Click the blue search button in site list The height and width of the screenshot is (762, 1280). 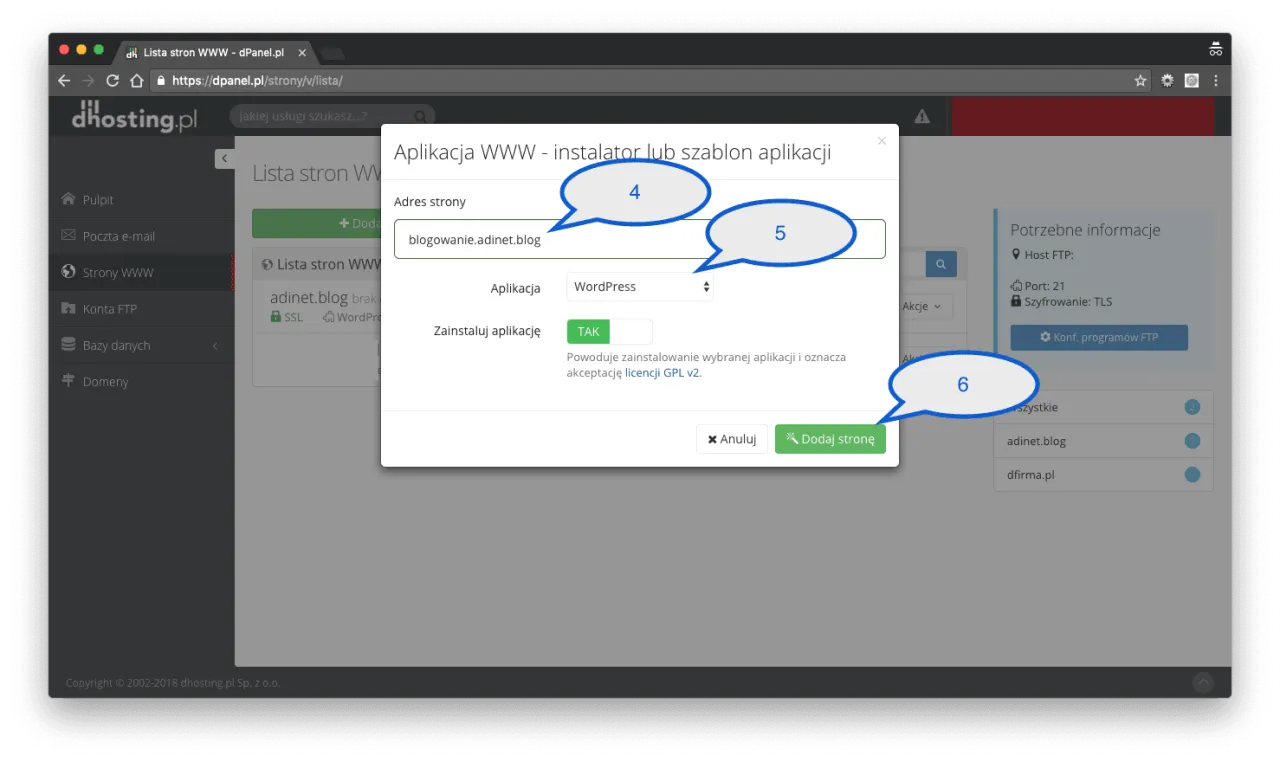click(941, 264)
